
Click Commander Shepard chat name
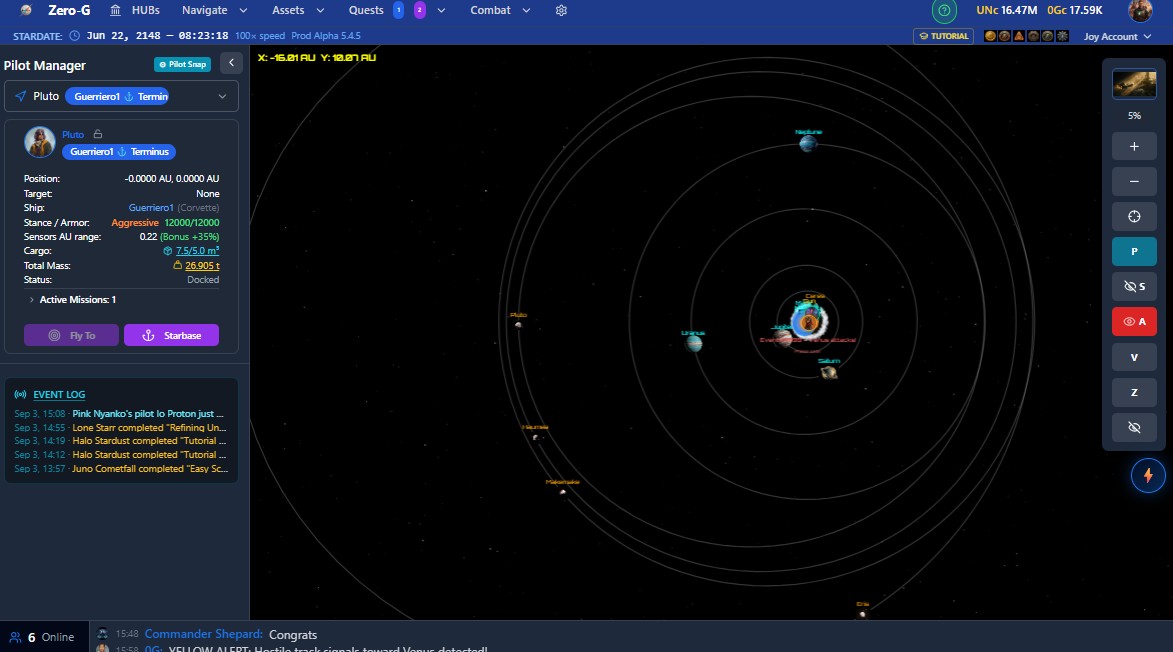203,634
